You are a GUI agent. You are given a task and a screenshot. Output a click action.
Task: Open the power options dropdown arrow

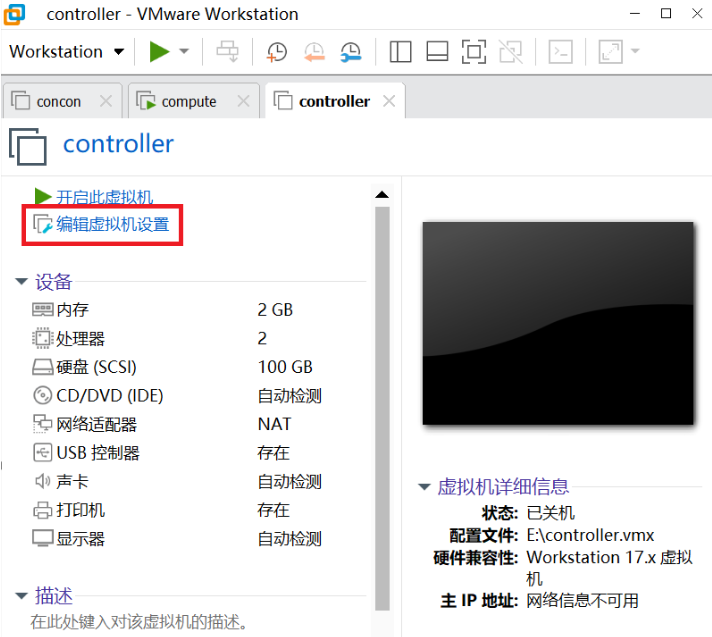tap(184, 51)
